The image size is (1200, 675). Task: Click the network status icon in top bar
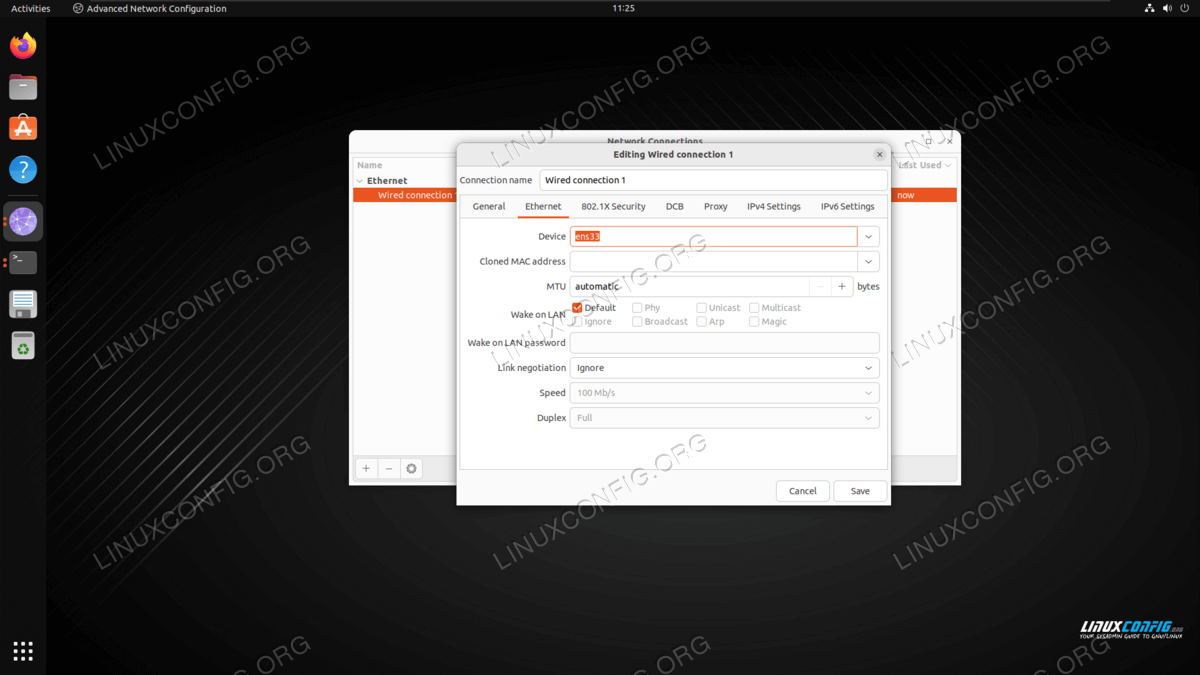point(1149,8)
